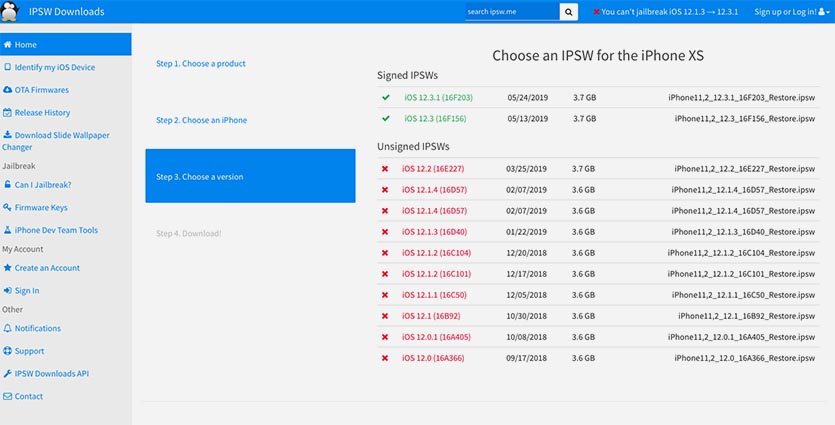Click the Signed IPSWs heading
The image size is (835, 425).
click(407, 76)
